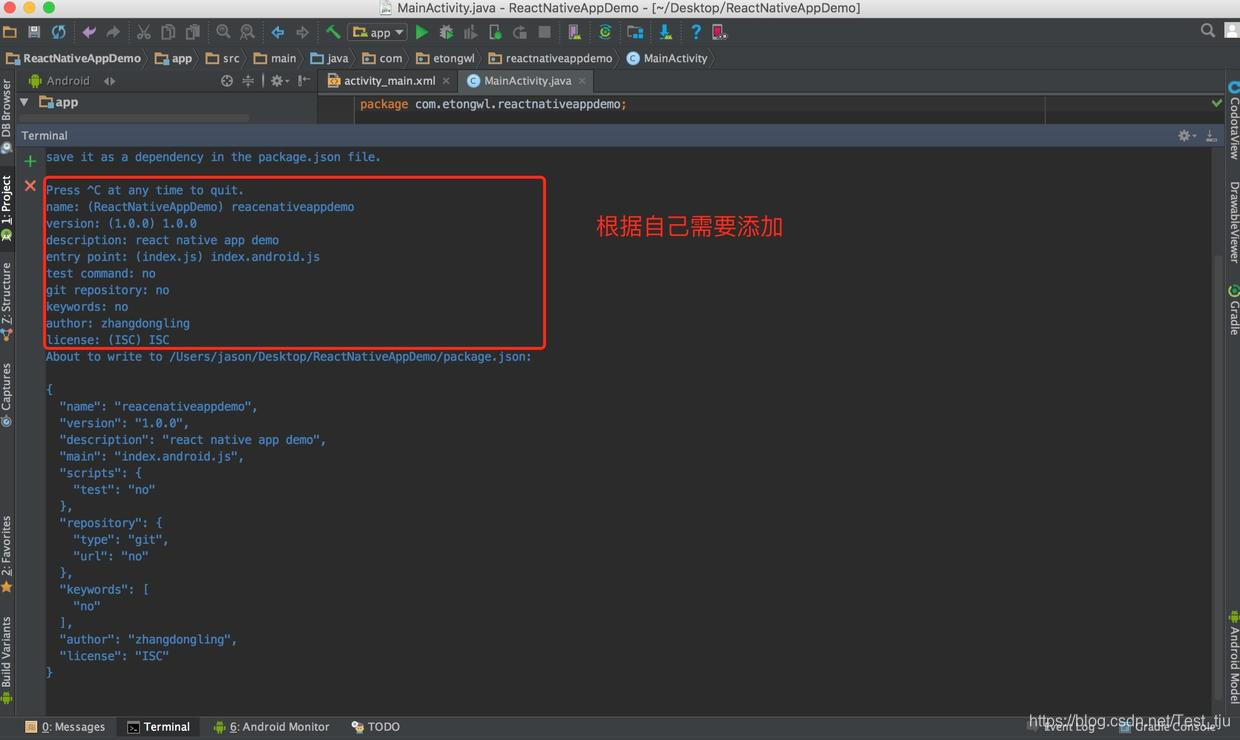
Task: Open the Captures side tab
Action: (6, 394)
